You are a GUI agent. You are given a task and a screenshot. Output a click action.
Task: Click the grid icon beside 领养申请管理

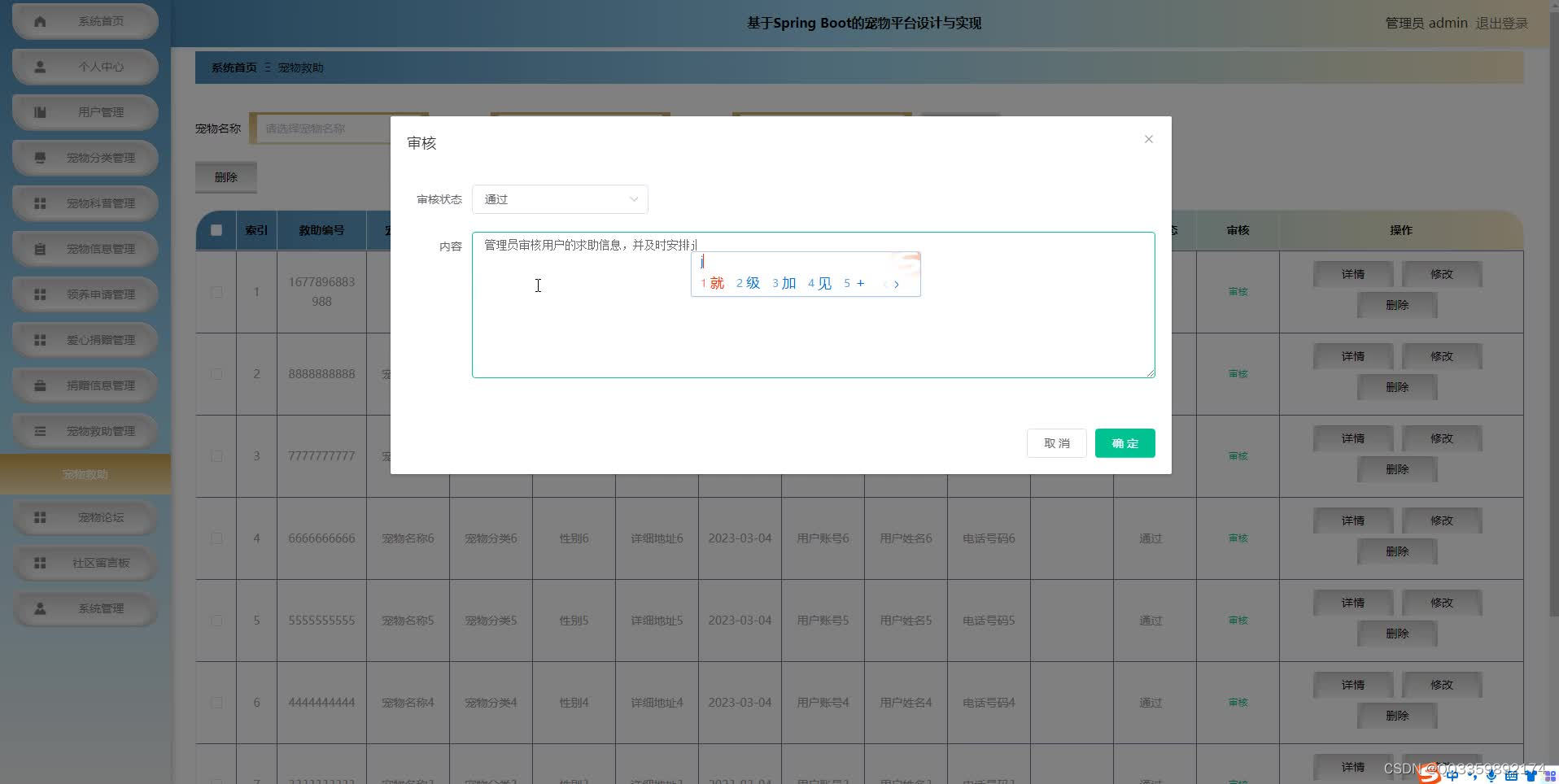tap(40, 294)
